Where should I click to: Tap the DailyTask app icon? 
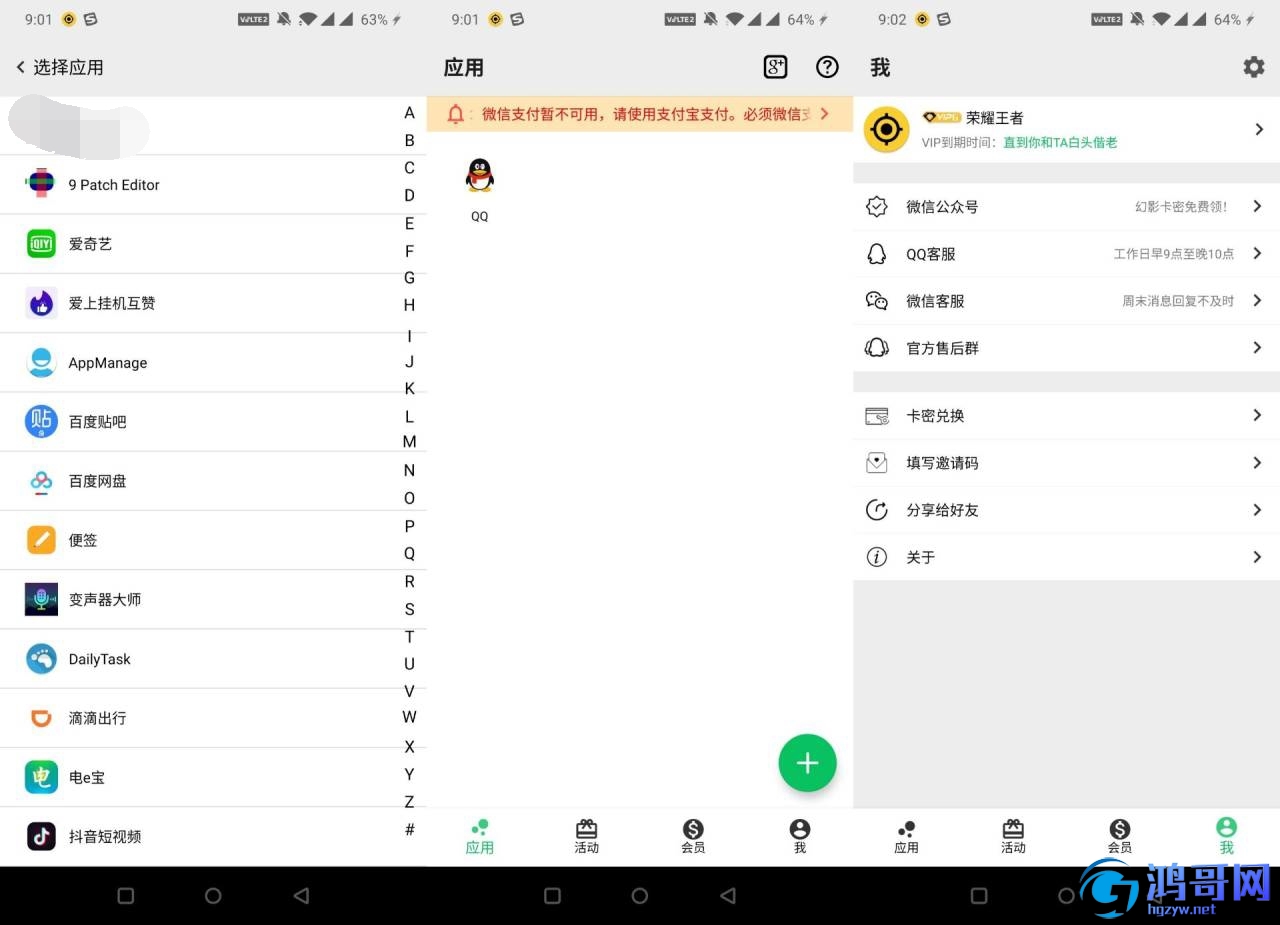coord(41,659)
